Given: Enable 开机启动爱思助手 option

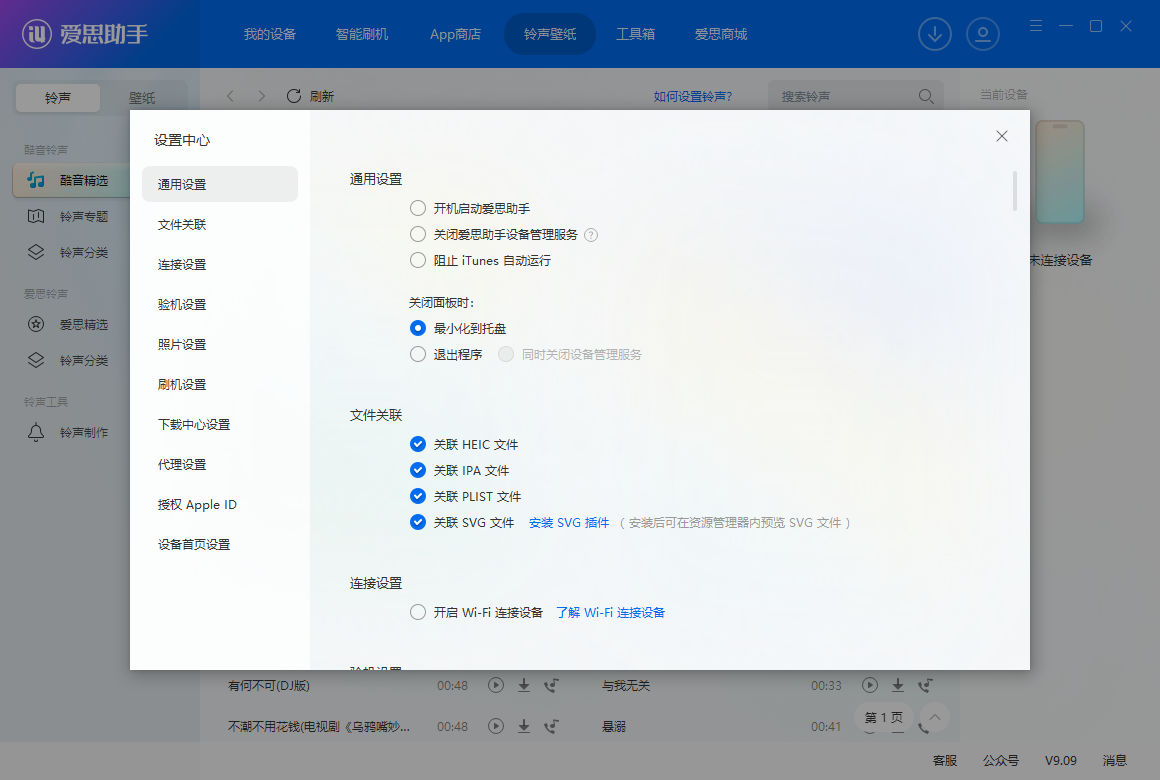Looking at the screenshot, I should click(x=417, y=208).
